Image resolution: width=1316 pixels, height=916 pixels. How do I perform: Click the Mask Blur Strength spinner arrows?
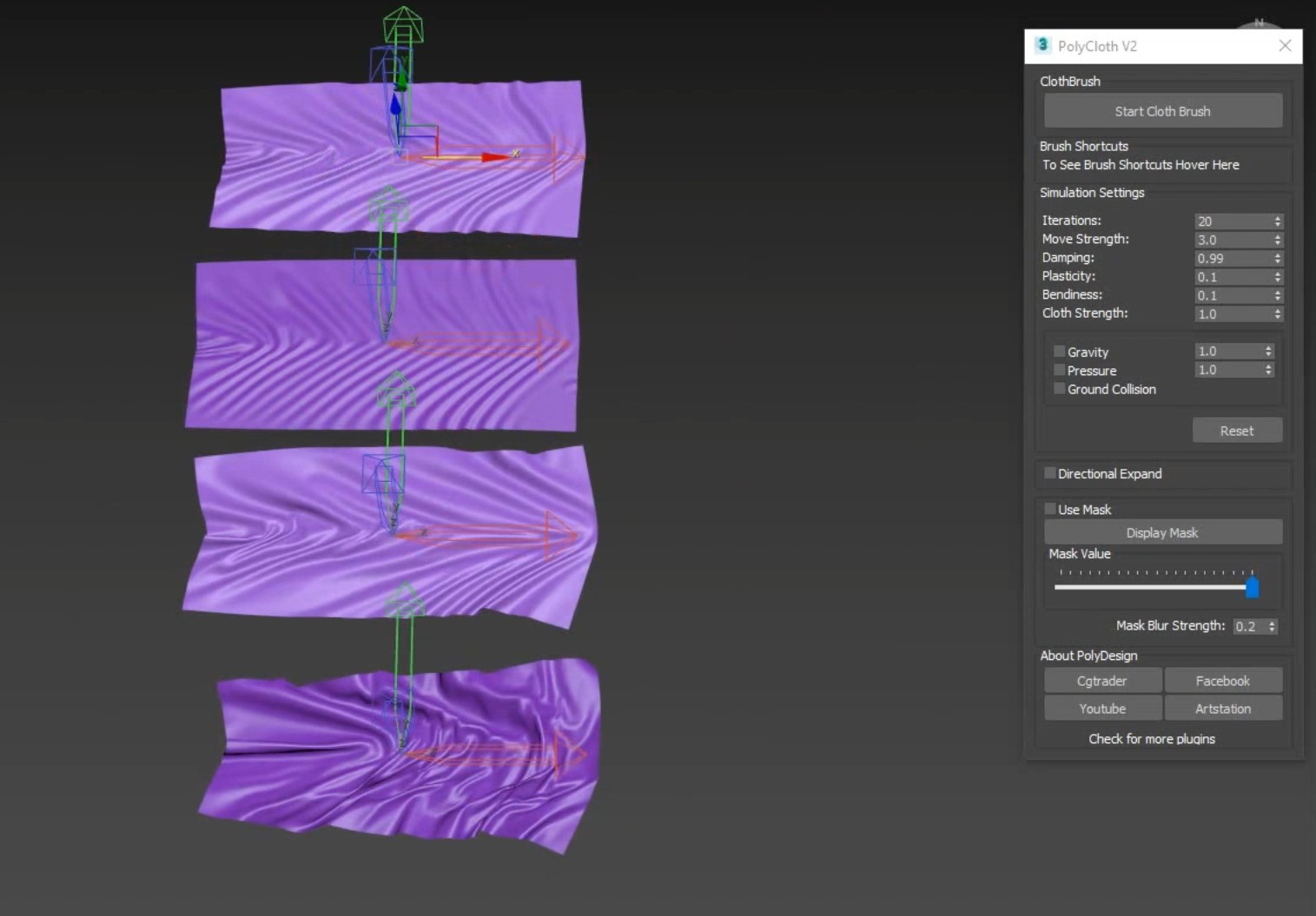1272,626
